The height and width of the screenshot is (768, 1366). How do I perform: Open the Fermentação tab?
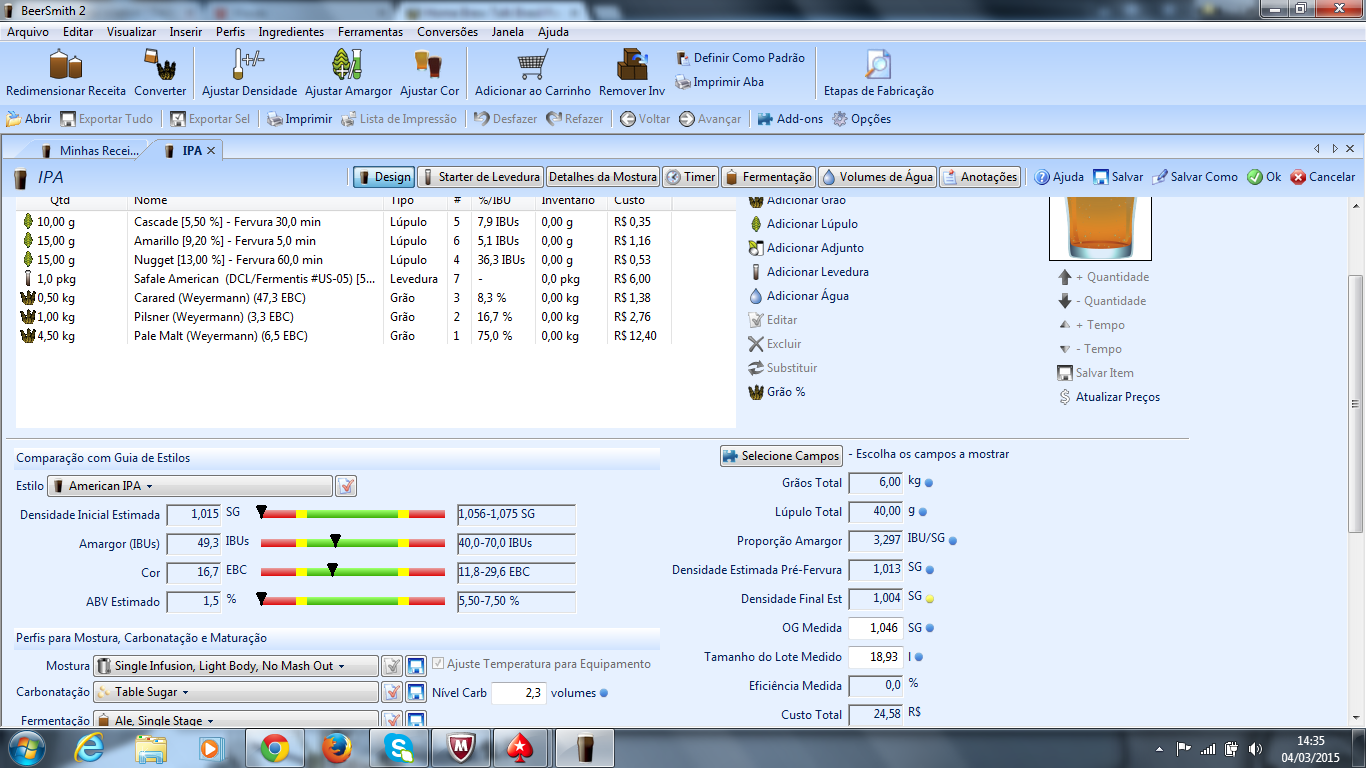pos(768,177)
